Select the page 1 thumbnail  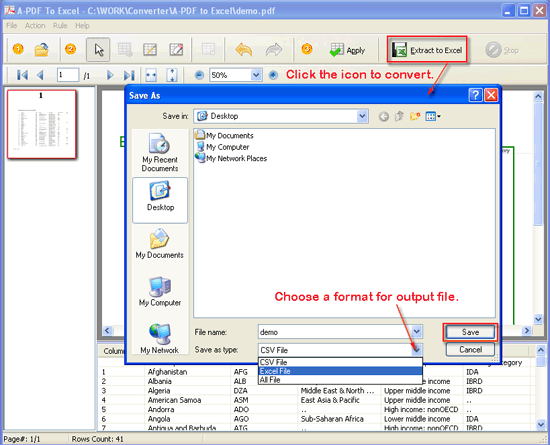[x=42, y=124]
